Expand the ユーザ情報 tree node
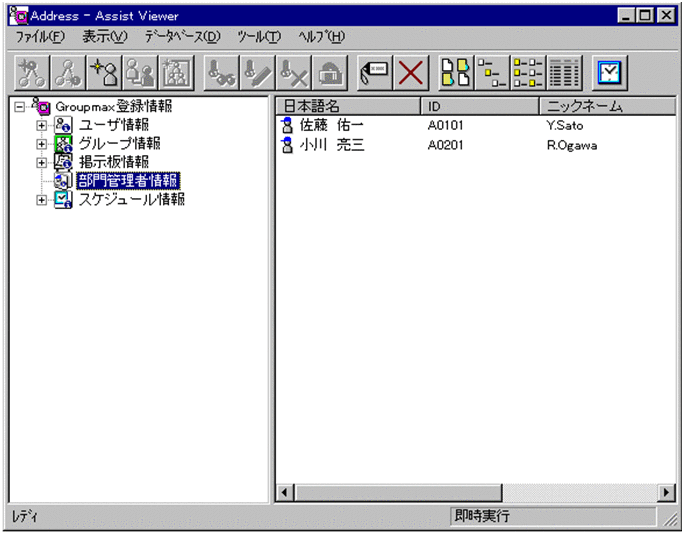 (x=41, y=126)
